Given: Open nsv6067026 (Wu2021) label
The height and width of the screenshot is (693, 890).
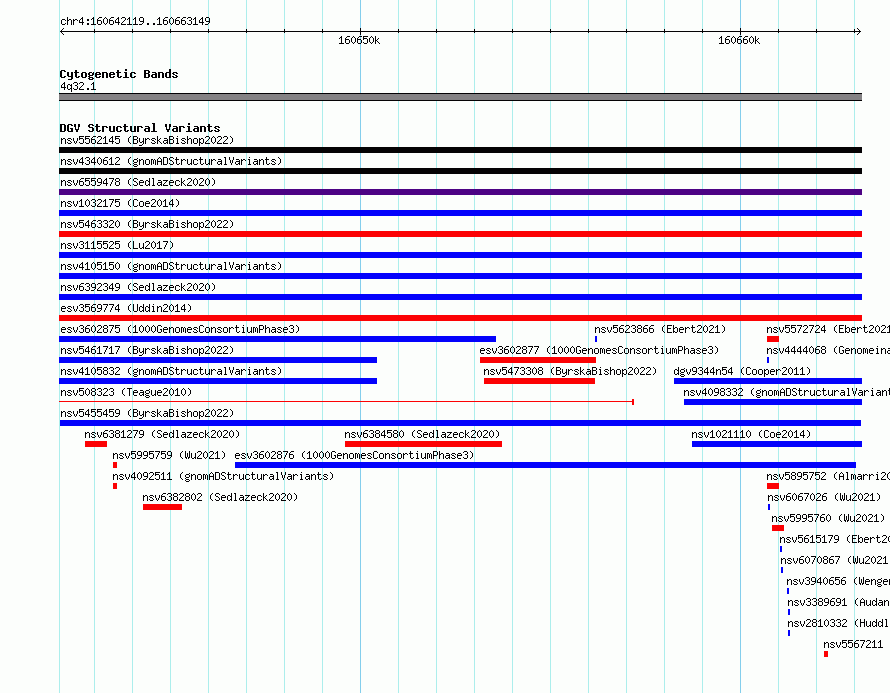Looking at the screenshot, I should 824,497.
